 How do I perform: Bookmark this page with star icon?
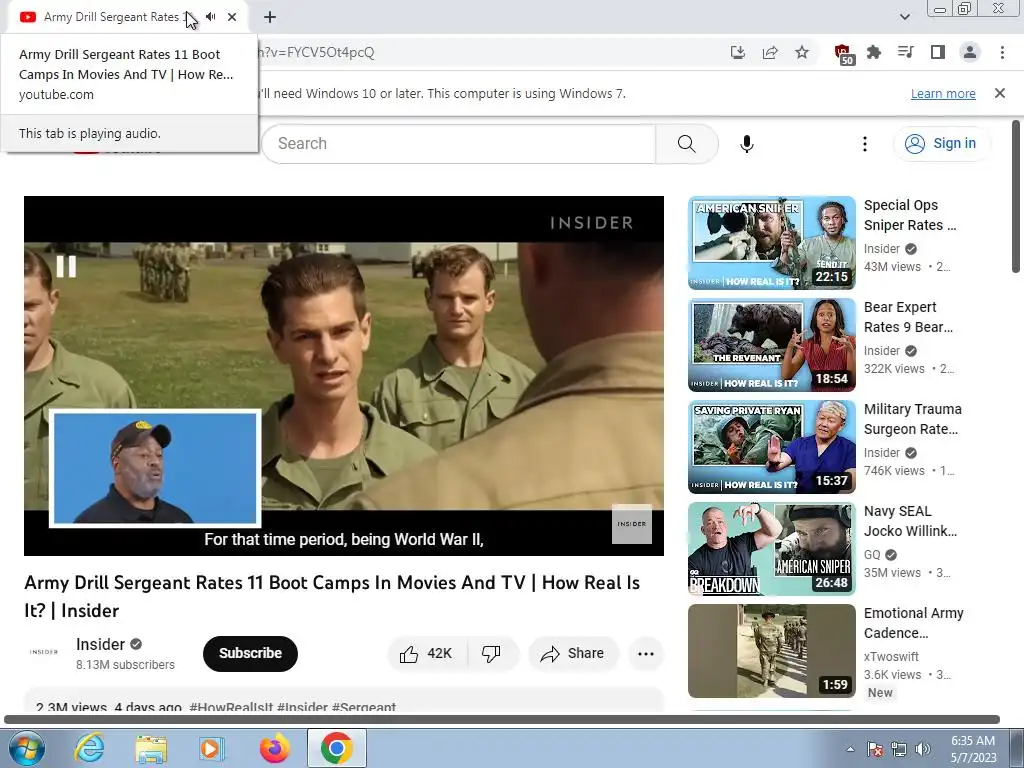802,52
